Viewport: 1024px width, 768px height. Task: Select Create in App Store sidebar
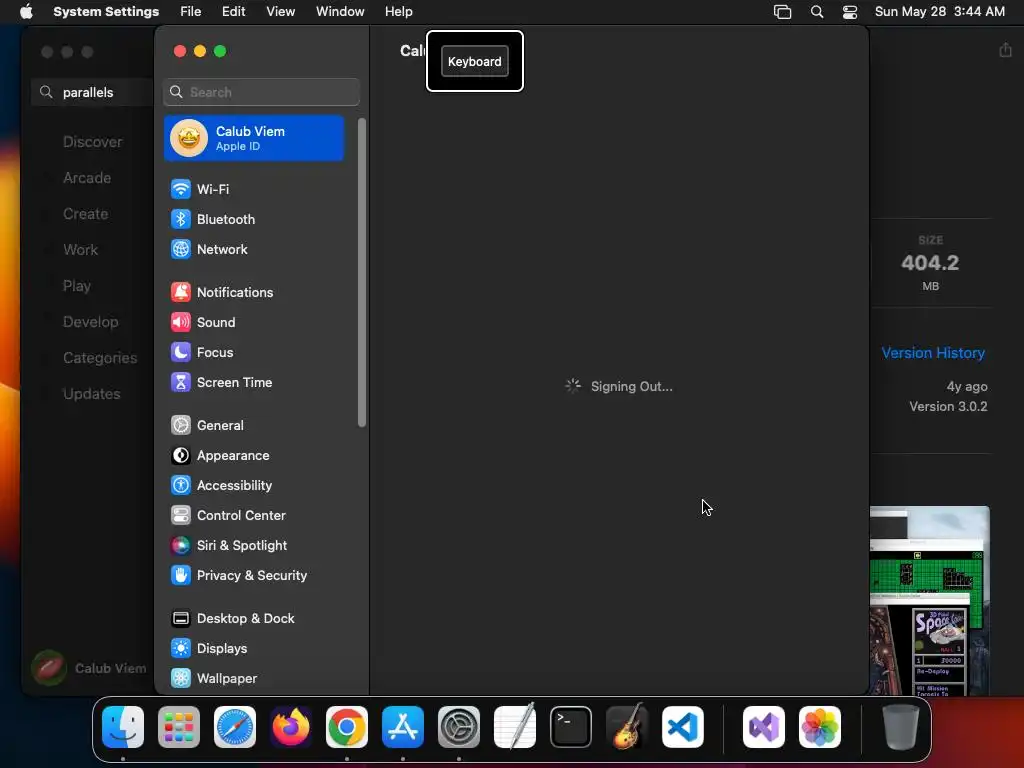click(x=86, y=214)
